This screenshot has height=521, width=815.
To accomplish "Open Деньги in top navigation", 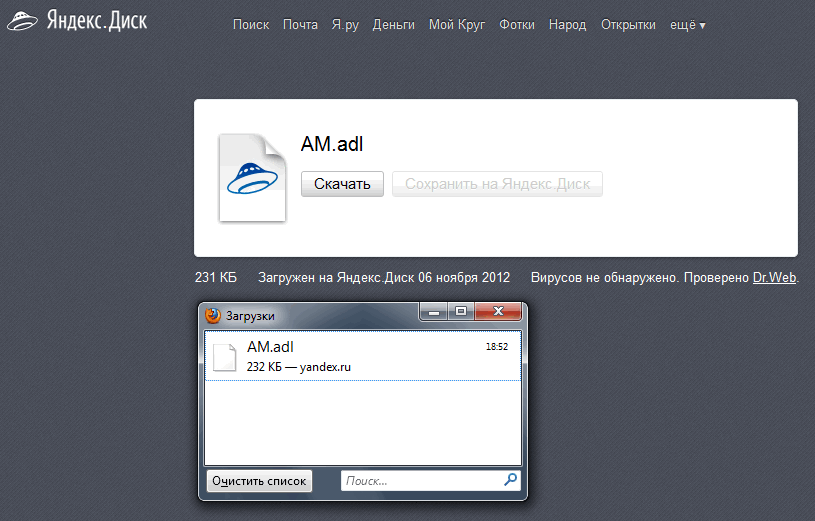I will pos(393,25).
